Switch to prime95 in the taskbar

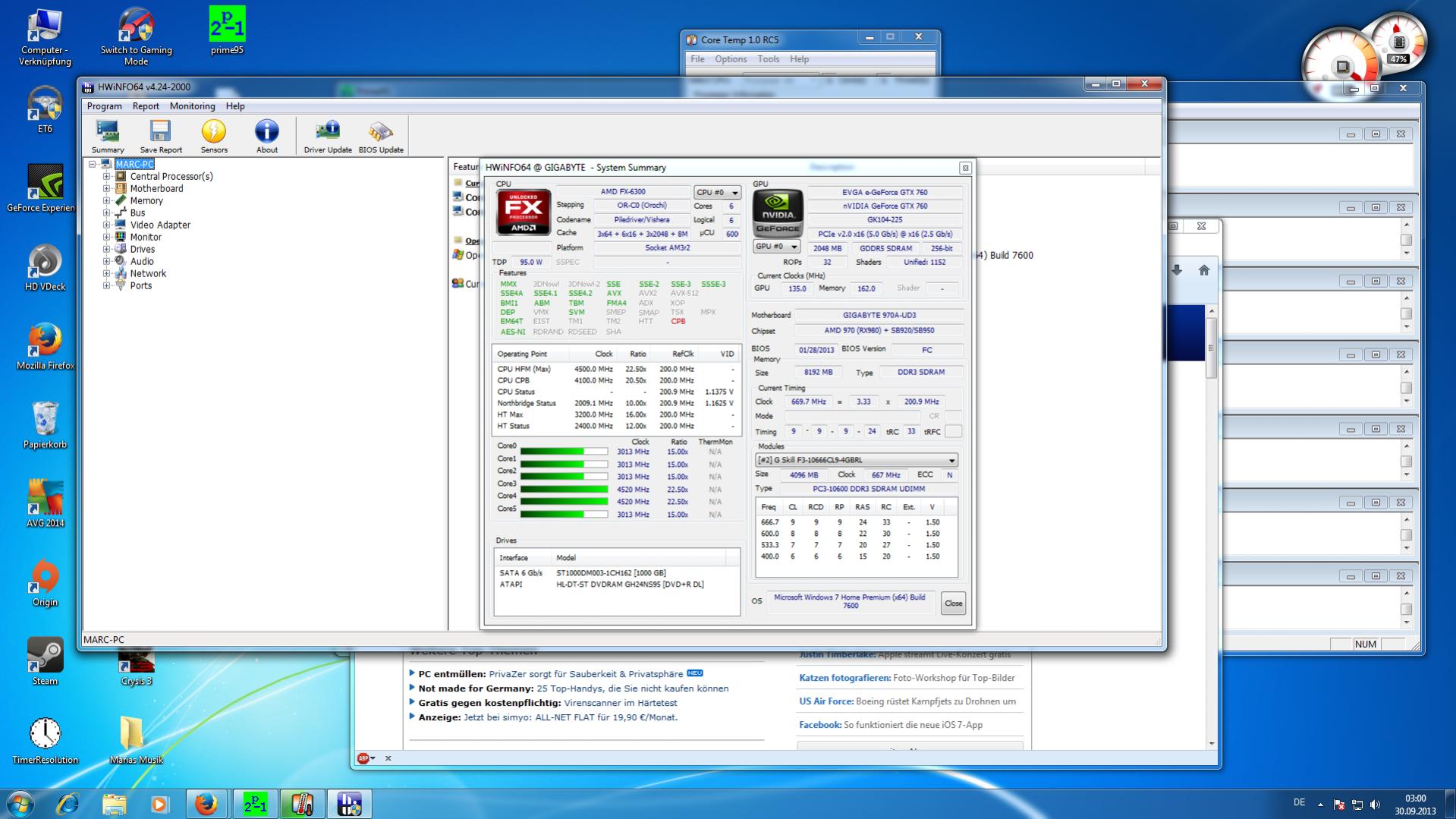point(255,804)
